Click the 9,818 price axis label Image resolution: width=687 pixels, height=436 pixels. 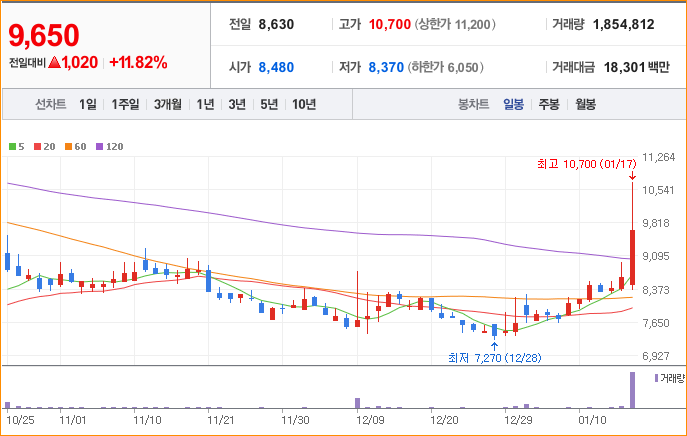tap(656, 223)
